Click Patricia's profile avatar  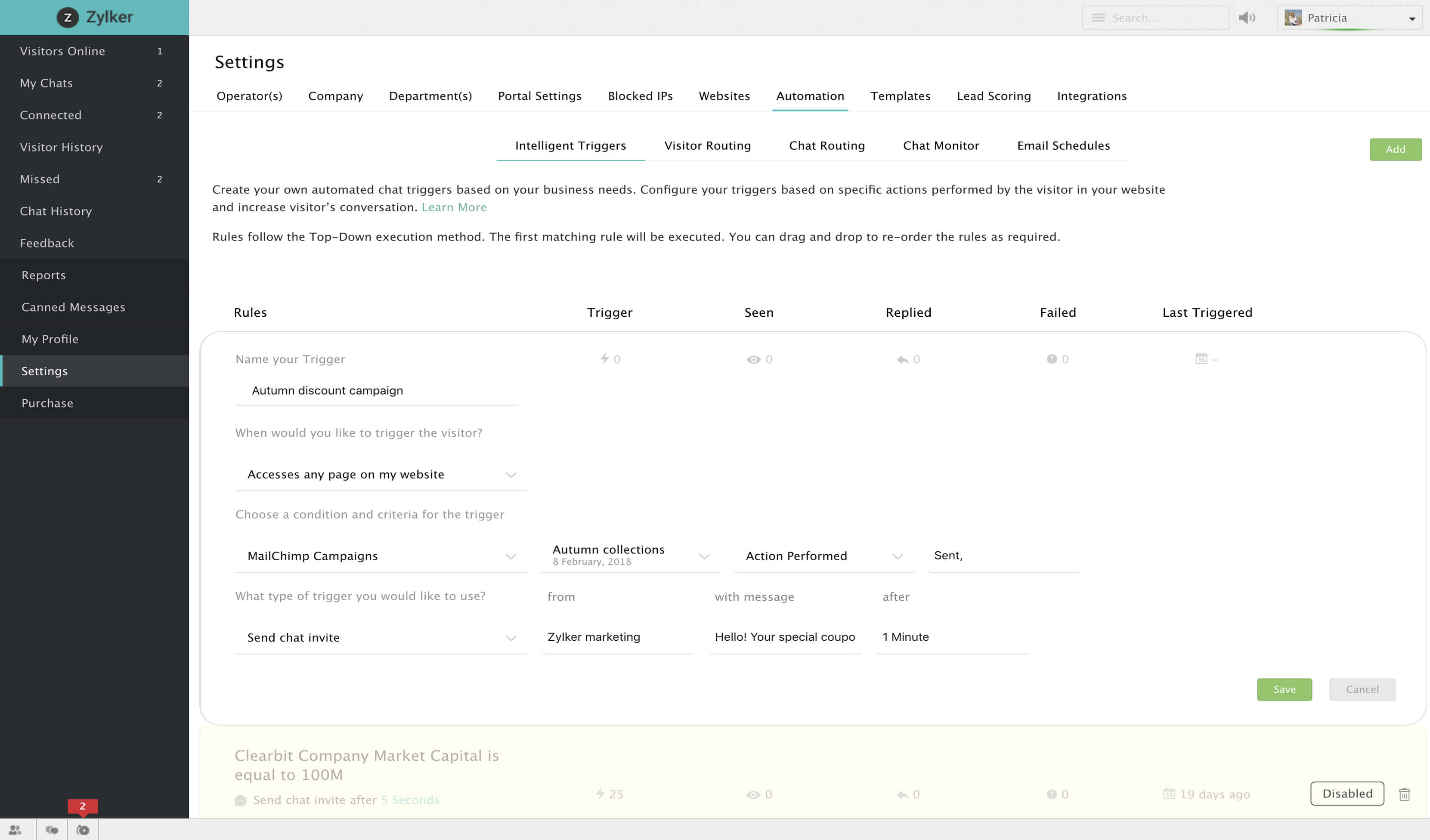click(x=1293, y=18)
